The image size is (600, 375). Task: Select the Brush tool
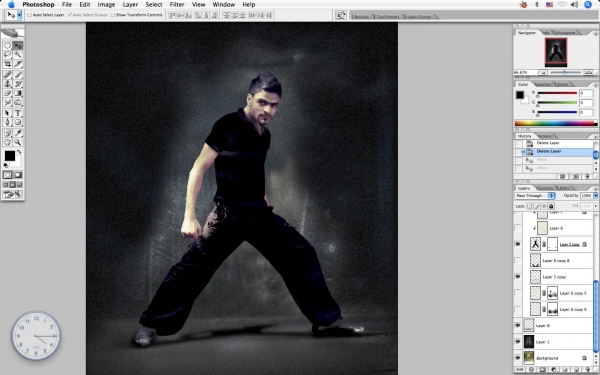(x=18, y=75)
